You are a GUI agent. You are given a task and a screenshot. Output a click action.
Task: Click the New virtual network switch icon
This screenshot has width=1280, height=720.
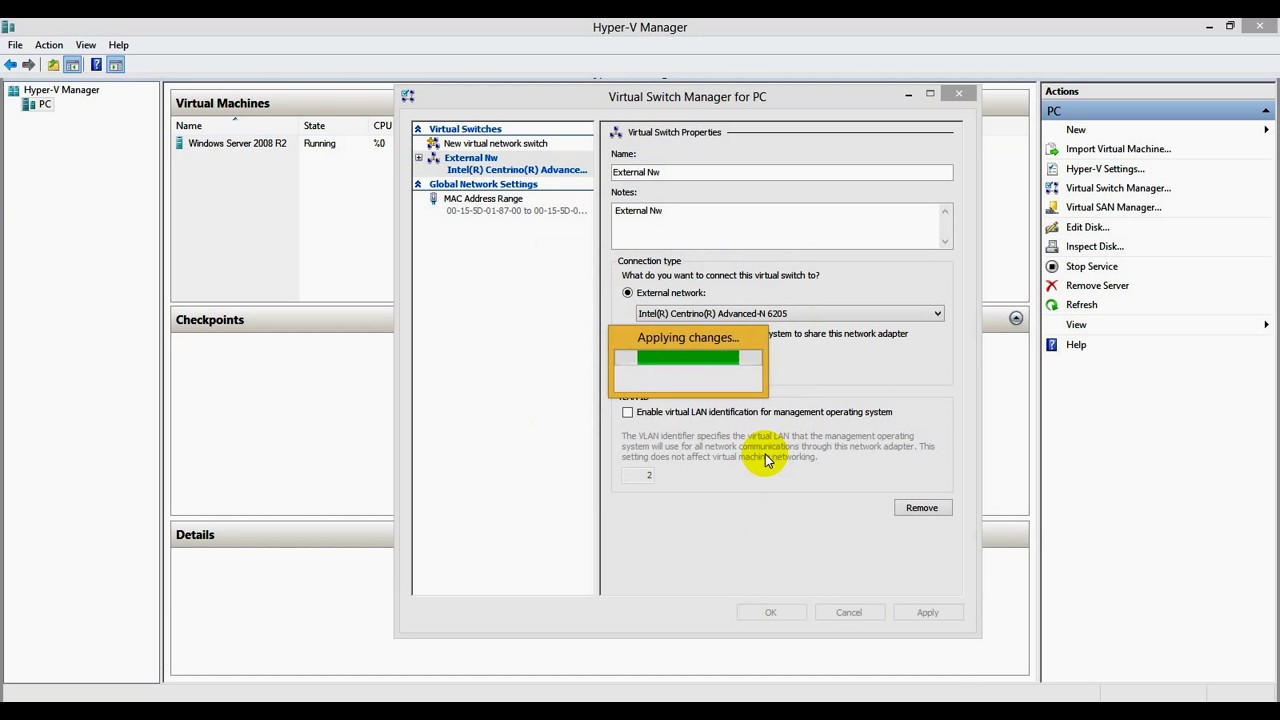[x=433, y=143]
